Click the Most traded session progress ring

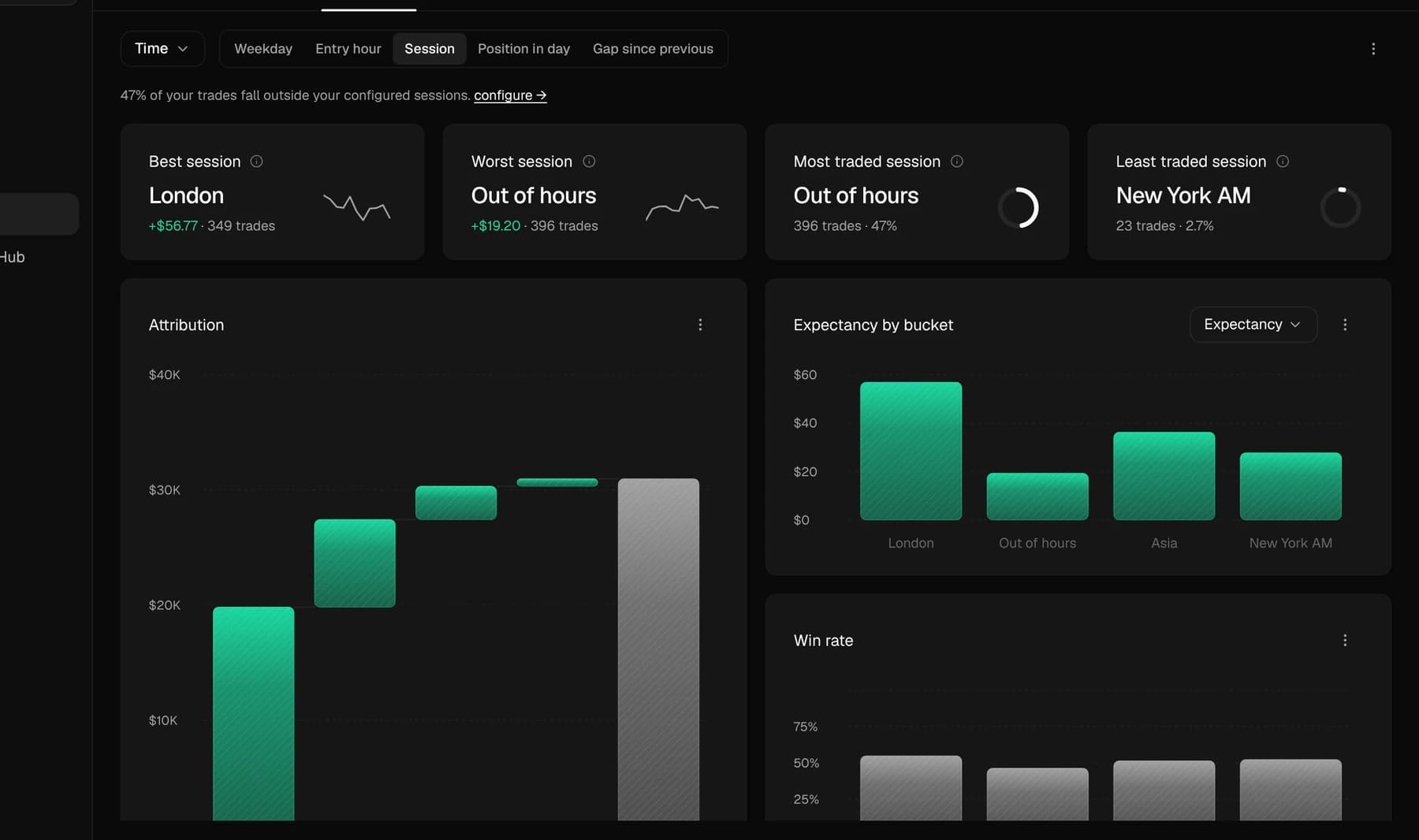tap(1019, 208)
